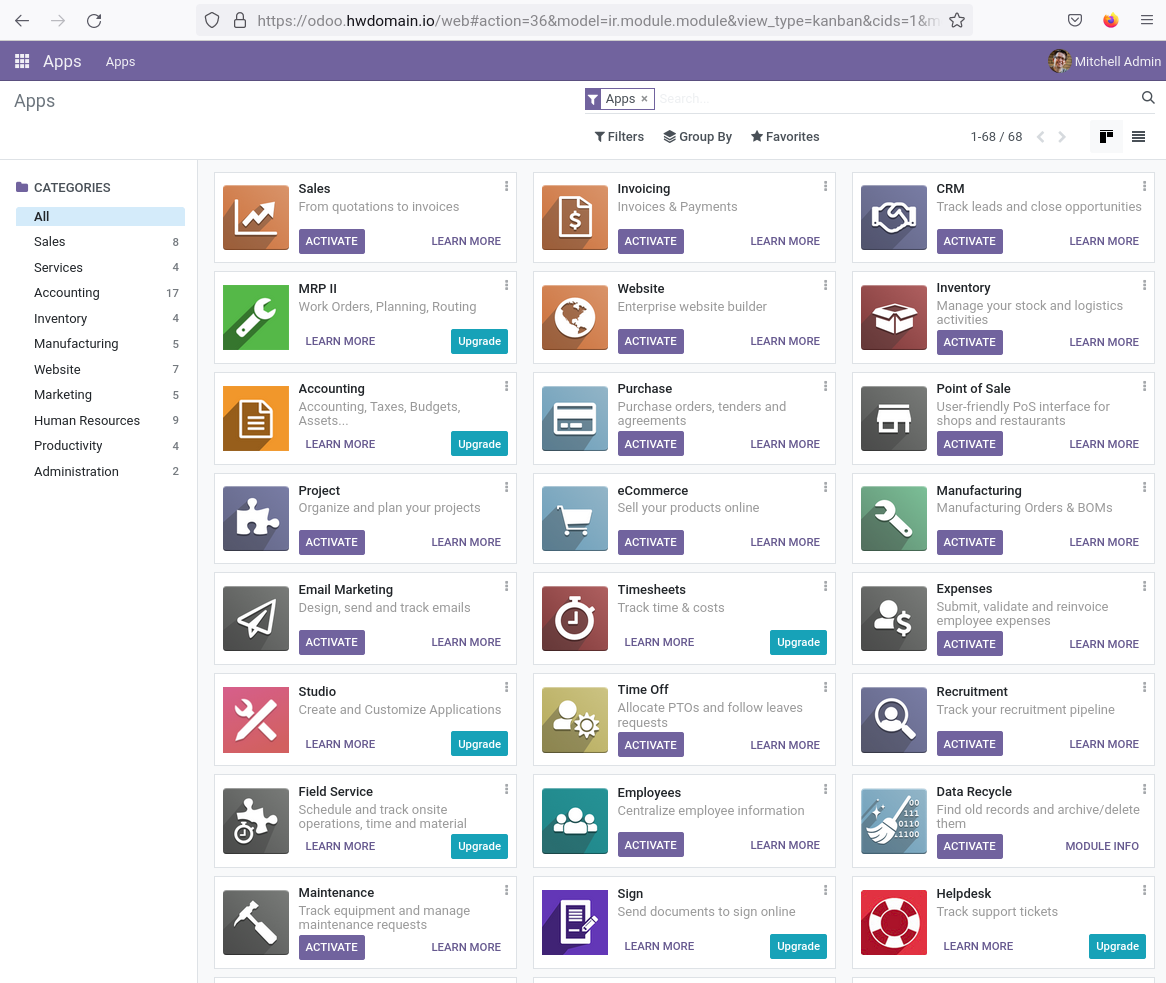Click the Expenses app icon
This screenshot has width=1166, height=983.
[x=894, y=619]
